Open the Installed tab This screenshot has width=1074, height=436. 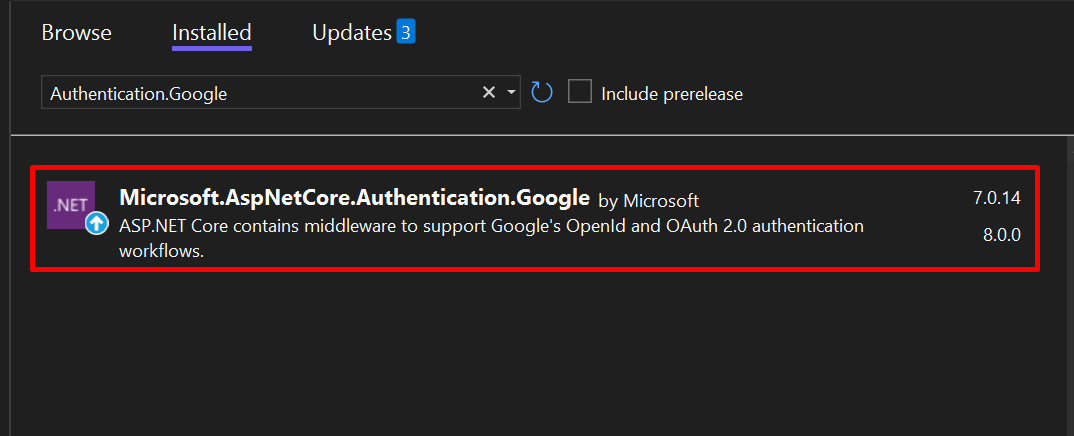pos(212,33)
